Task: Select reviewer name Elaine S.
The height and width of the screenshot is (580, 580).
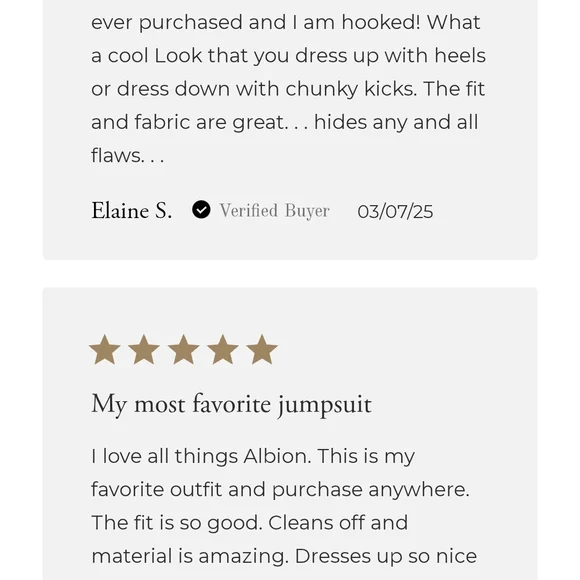Action: pos(132,210)
